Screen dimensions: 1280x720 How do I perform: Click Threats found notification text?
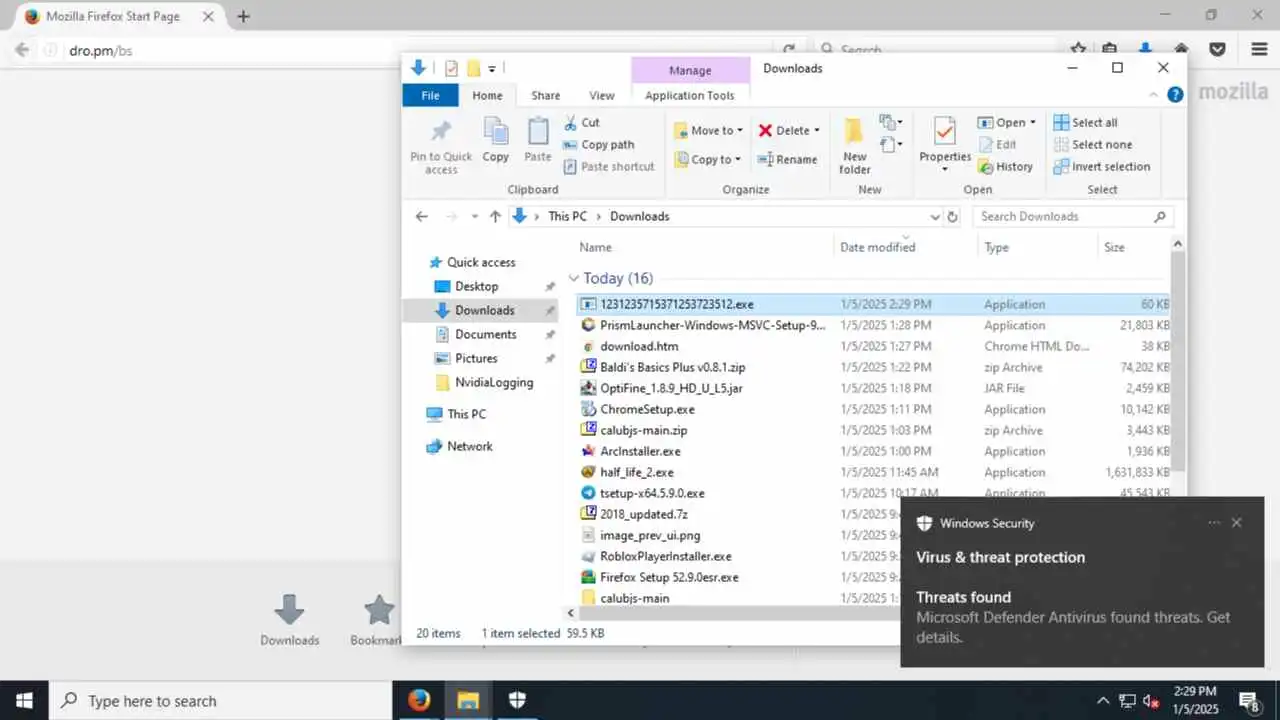963,597
